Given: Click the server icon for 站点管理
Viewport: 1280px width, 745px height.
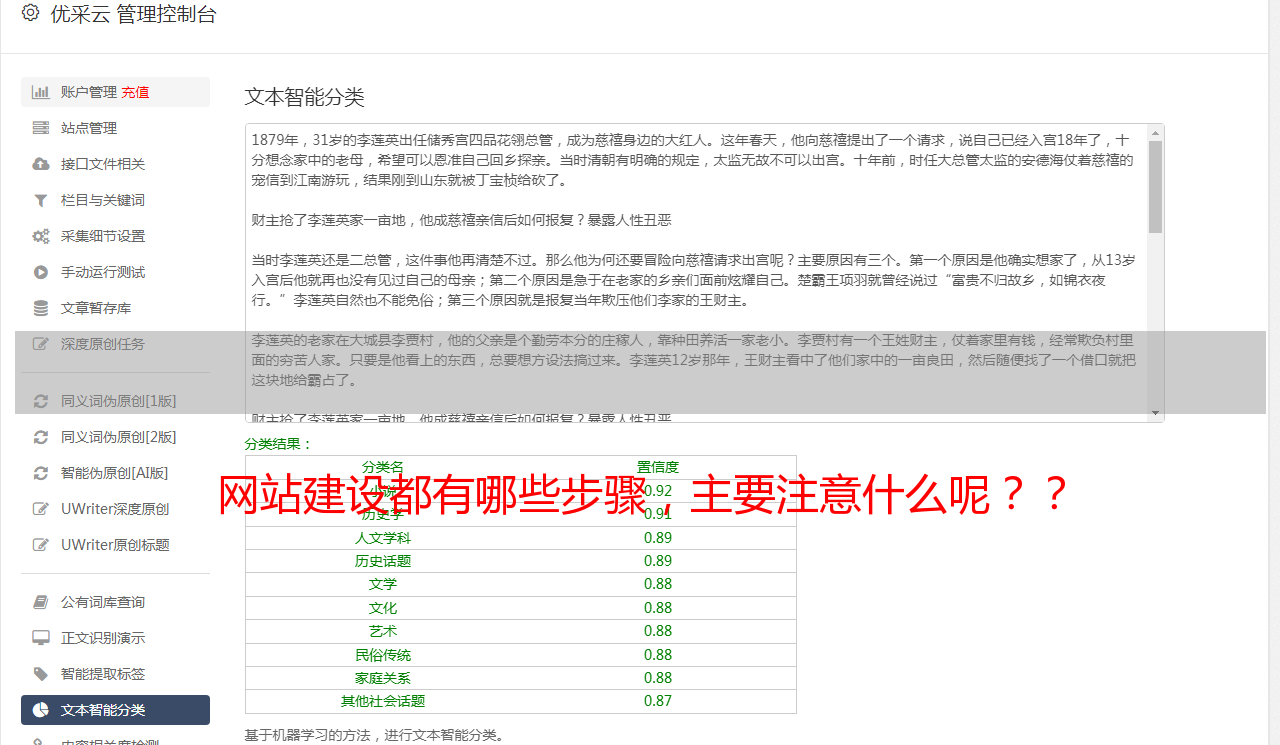Looking at the screenshot, I should tap(41, 128).
